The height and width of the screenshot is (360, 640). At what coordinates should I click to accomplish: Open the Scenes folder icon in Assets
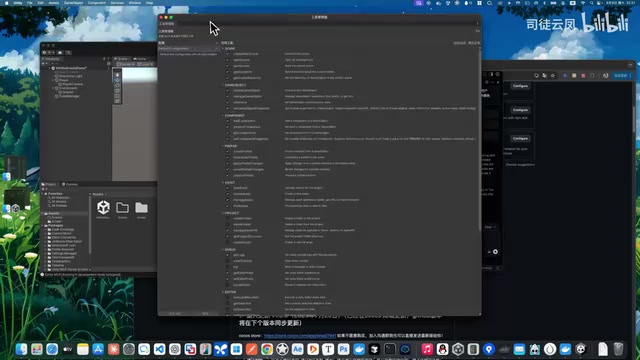[x=122, y=207]
